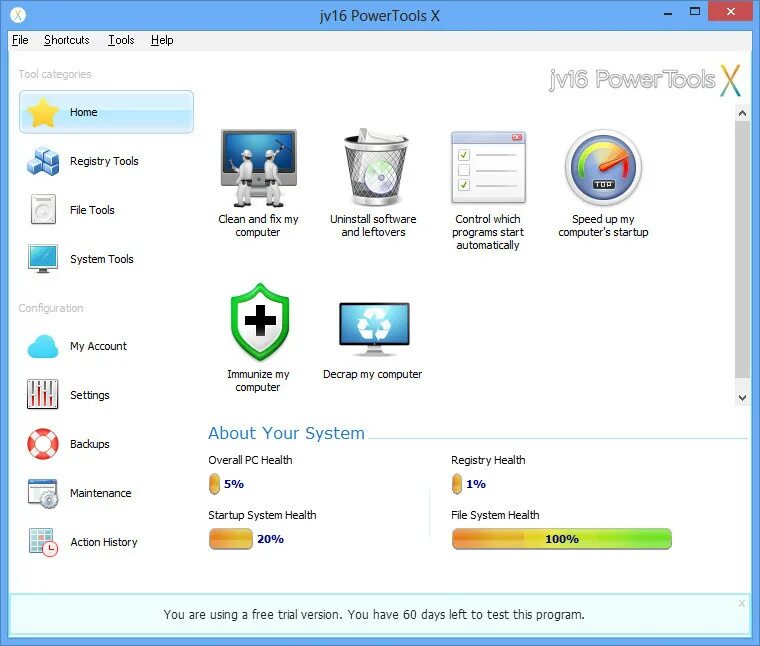Screen dimensions: 760x646
Task: Launch Uninstall software and leftovers trash can icon
Action: click(376, 167)
